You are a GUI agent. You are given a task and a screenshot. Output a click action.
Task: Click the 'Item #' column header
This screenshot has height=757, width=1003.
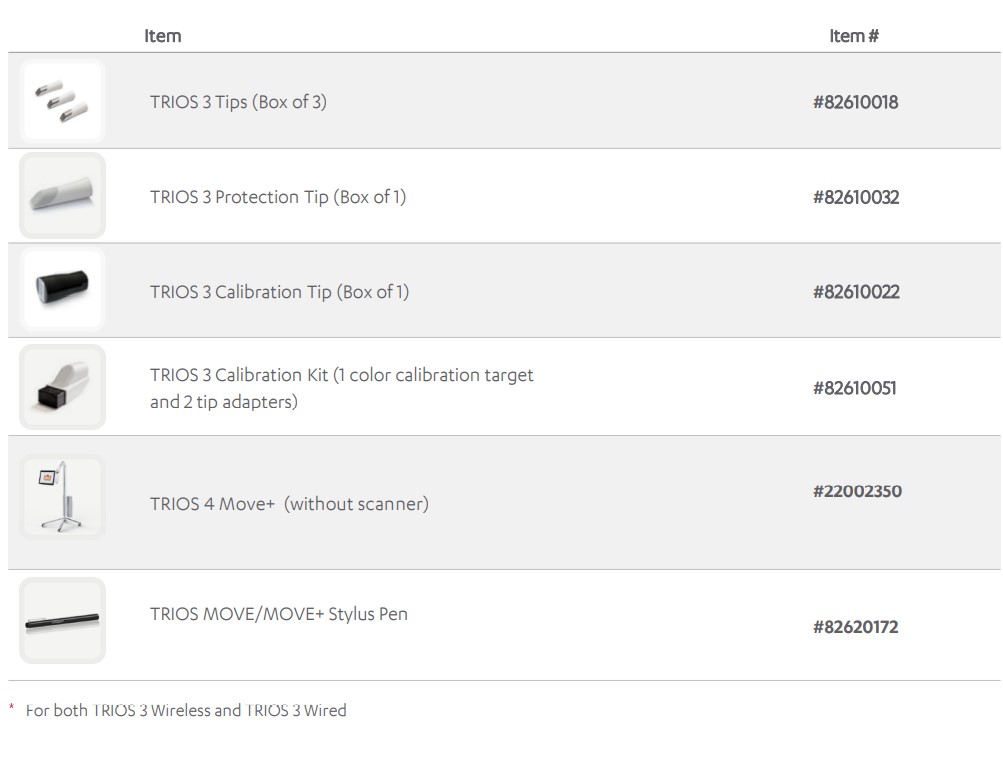pyautogui.click(x=853, y=36)
